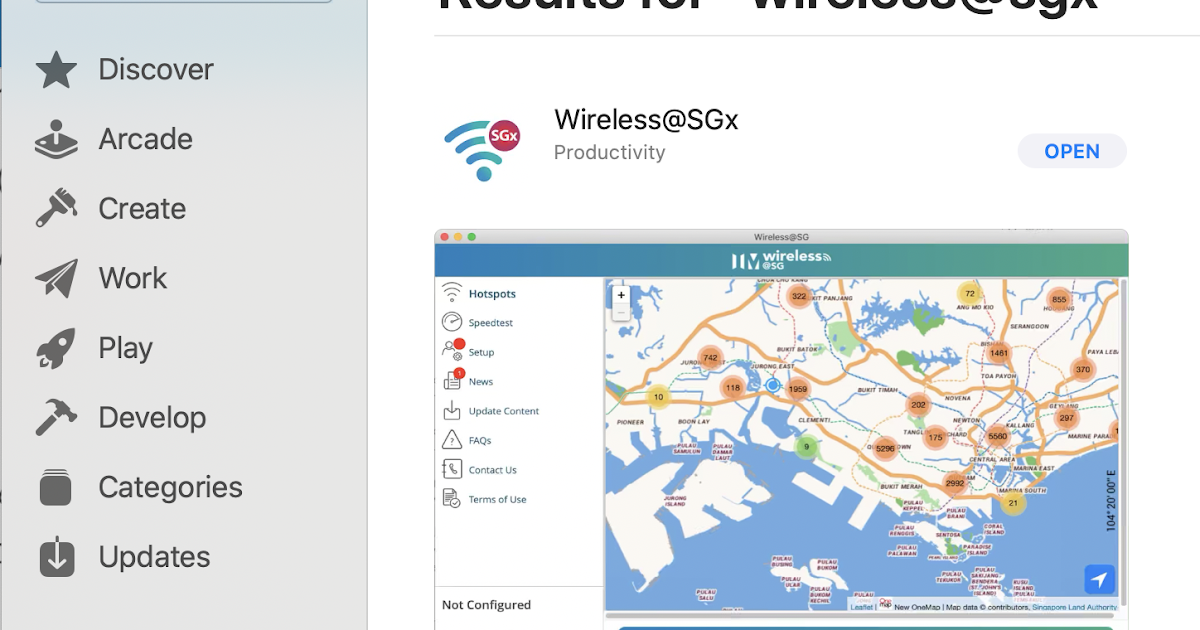
Task: Click the Updates download icon
Action: click(56, 557)
